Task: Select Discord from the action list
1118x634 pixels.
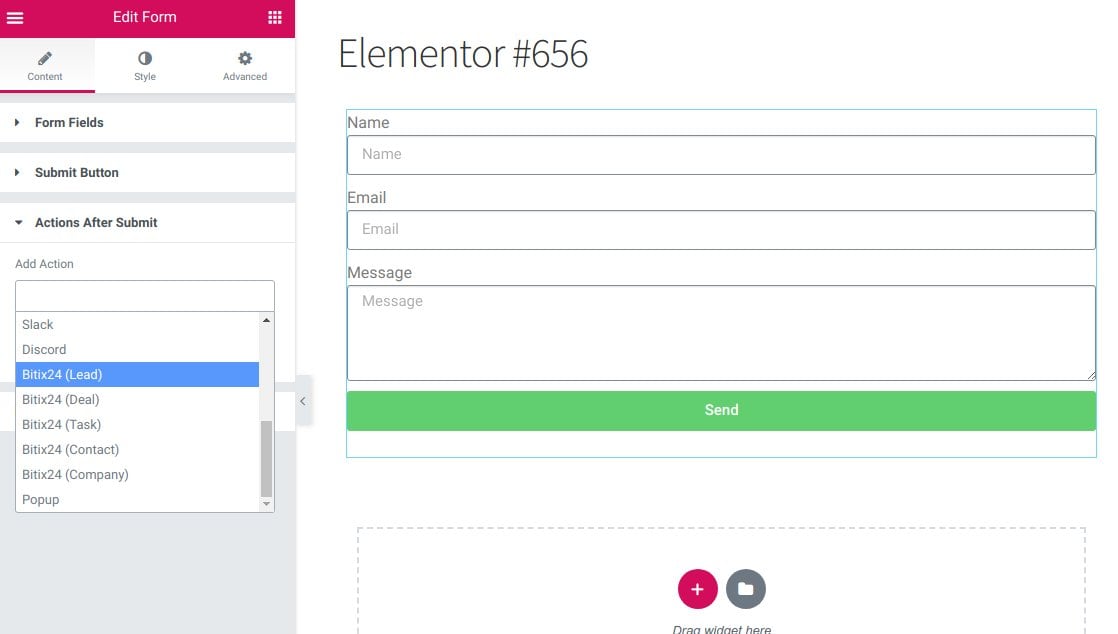Action: click(137, 349)
